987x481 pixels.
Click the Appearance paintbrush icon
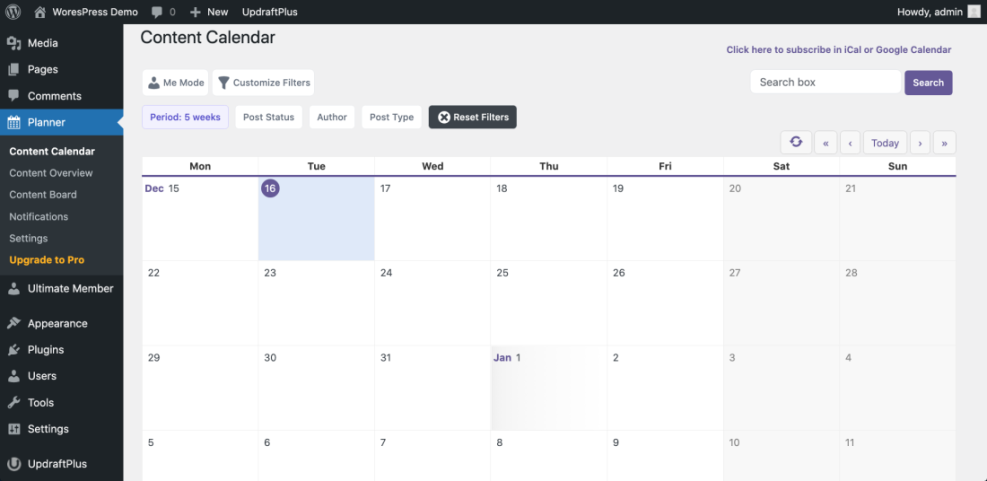[x=14, y=324]
